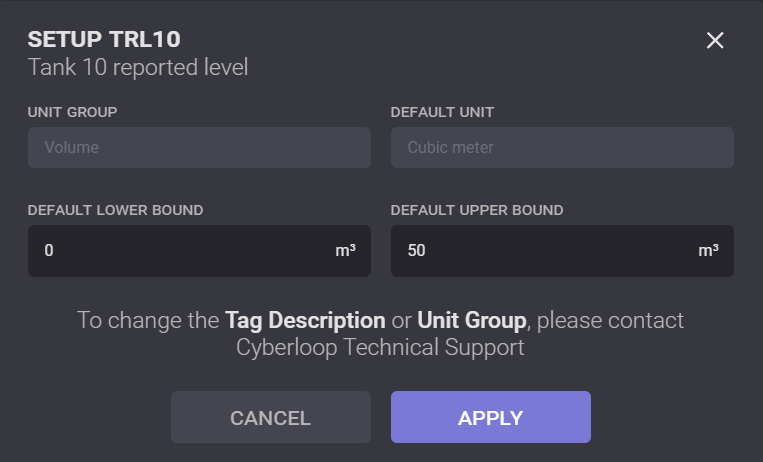Click the SETUP TRL10 dialog title
Image resolution: width=763 pixels, height=462 pixels.
[x=103, y=40]
